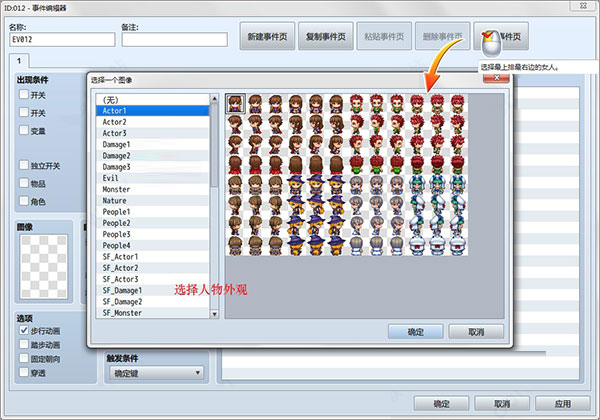The image size is (600, 420).
Task: Click 应用 in the event editor window
Action: (x=562, y=404)
